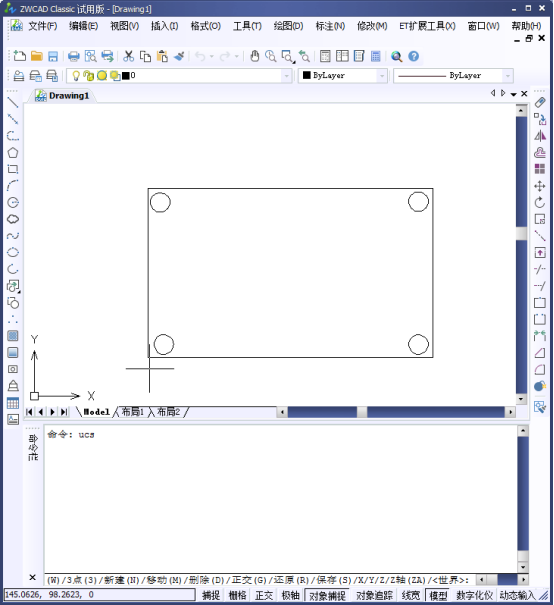Activate the Move tool in modify toolbar
The width and height of the screenshot is (554, 605).
point(540,186)
